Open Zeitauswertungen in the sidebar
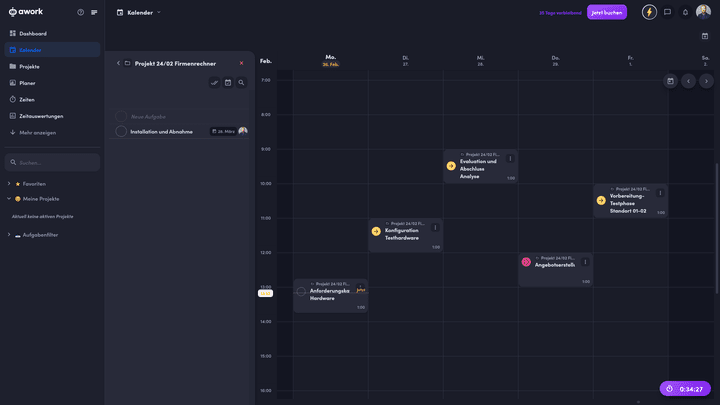This screenshot has width=720, height=405. [x=52, y=116]
